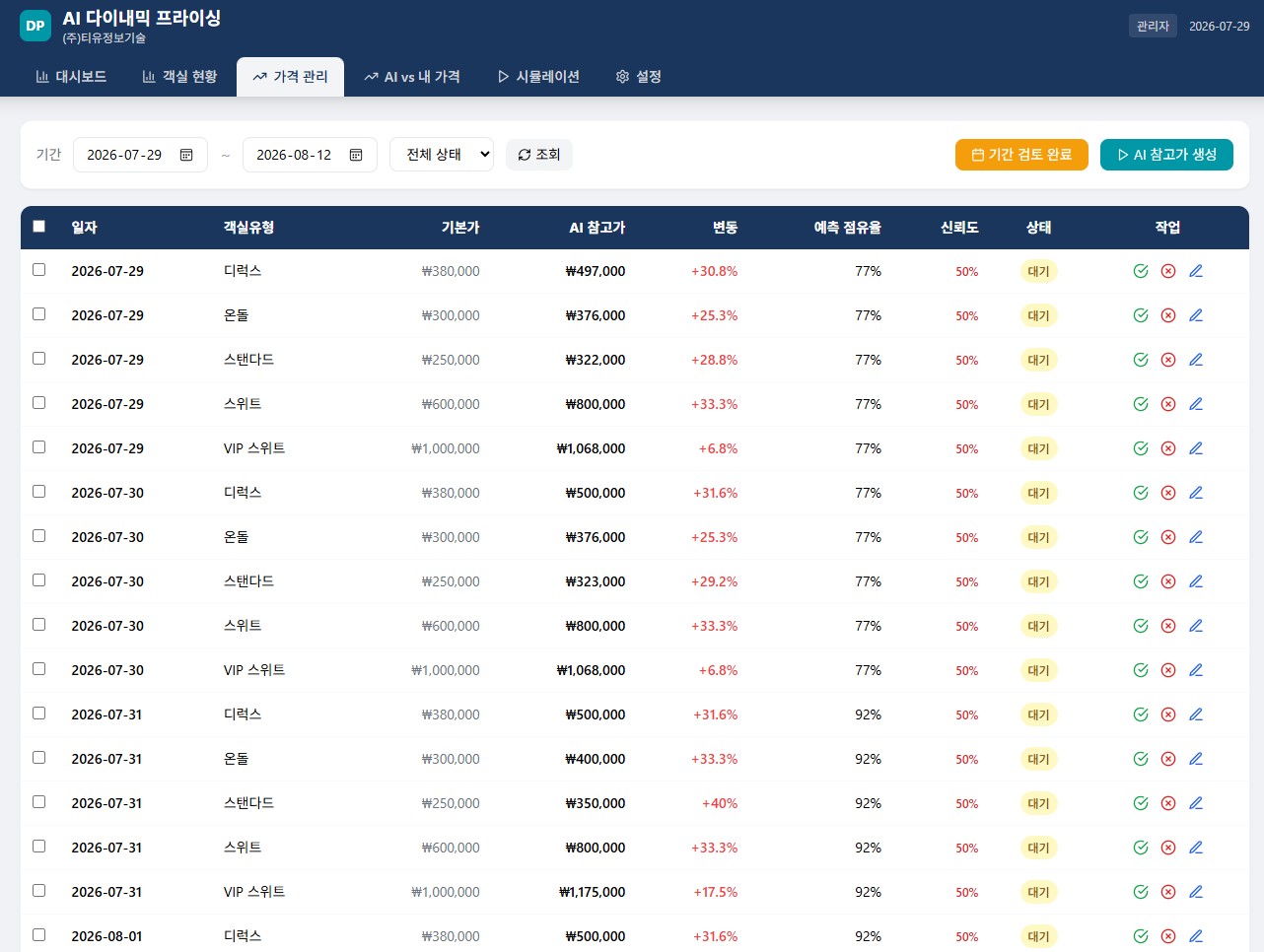Screen dimensions: 1264x952
Task: Switch to the 대시보드 tab
Action: click(x=71, y=77)
